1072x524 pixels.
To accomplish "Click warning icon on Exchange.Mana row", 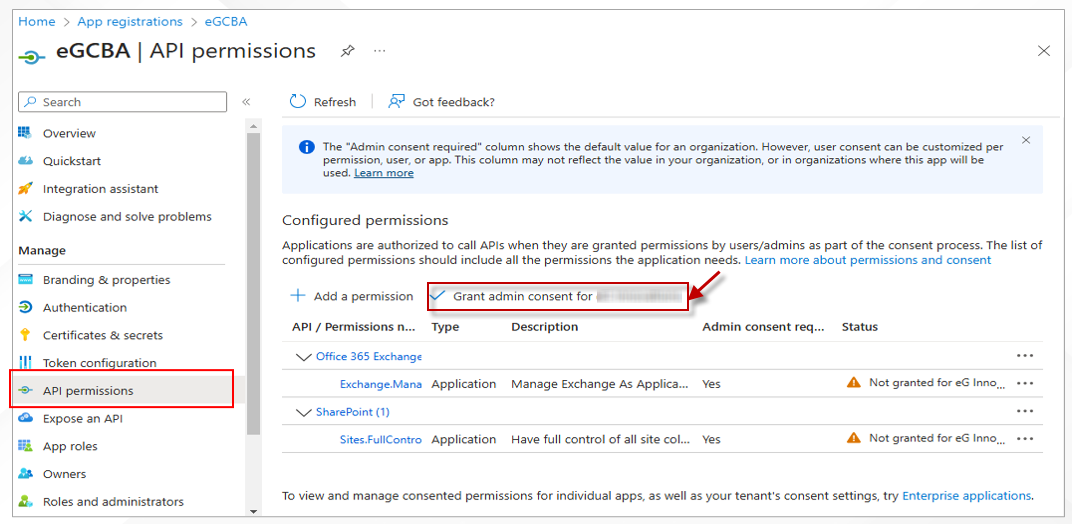I will [x=853, y=382].
